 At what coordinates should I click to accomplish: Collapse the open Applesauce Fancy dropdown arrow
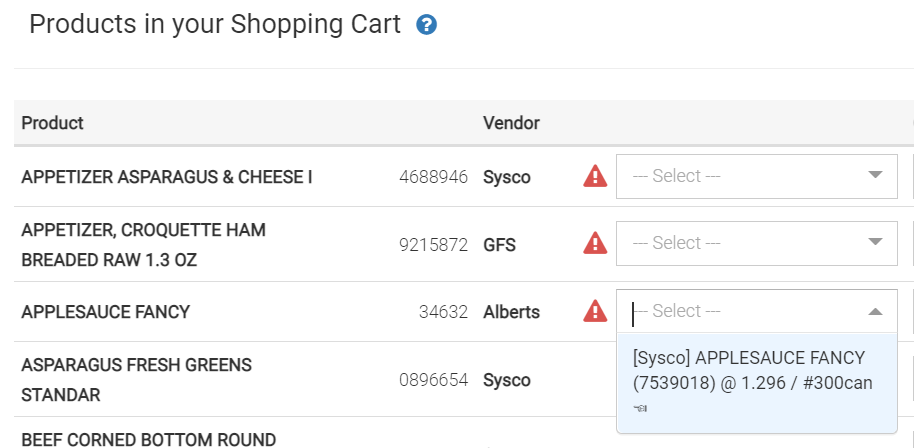coord(875,312)
